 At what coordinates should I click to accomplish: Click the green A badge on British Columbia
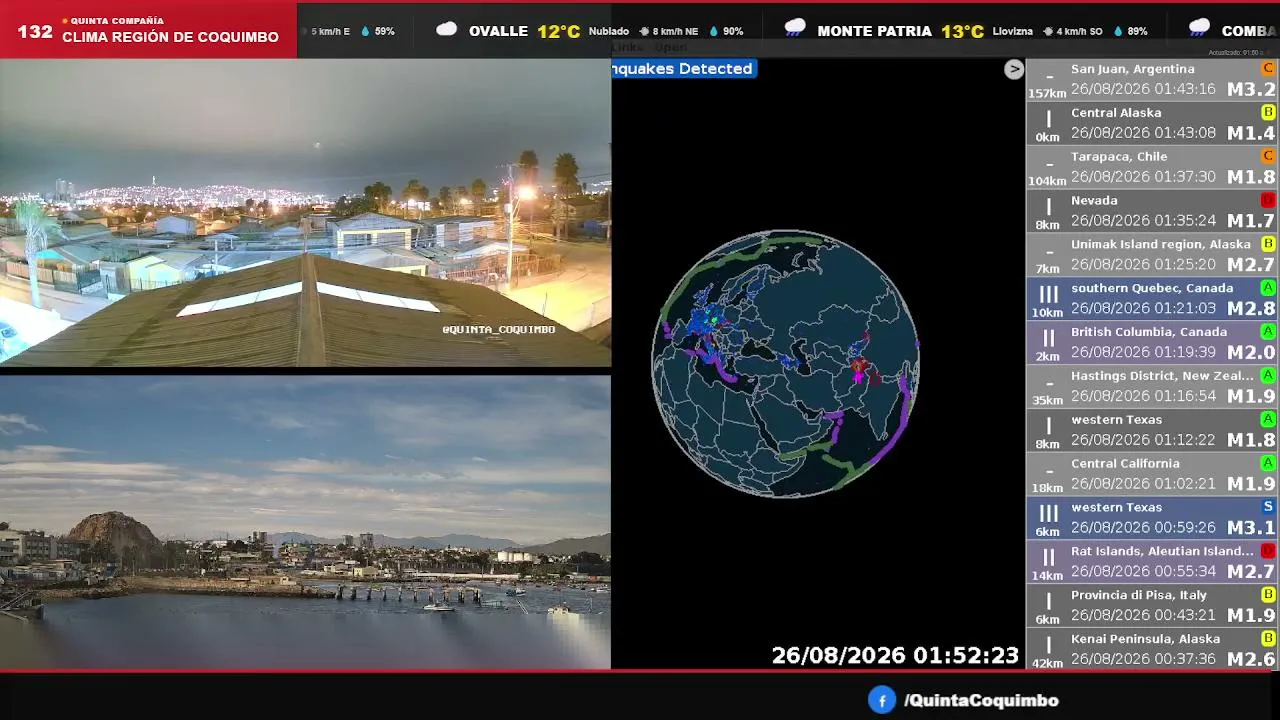1268,332
